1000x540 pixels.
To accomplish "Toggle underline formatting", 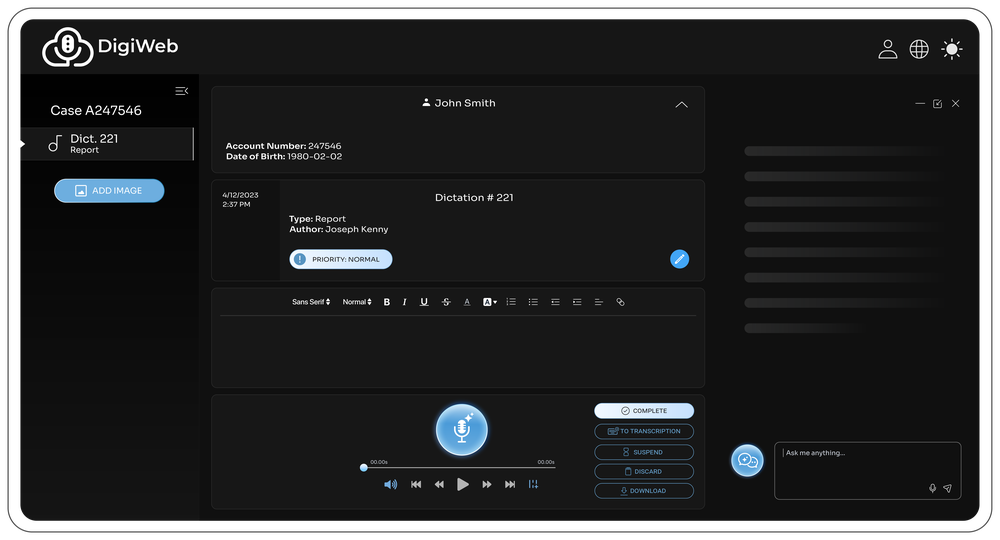I will pyautogui.click(x=424, y=302).
